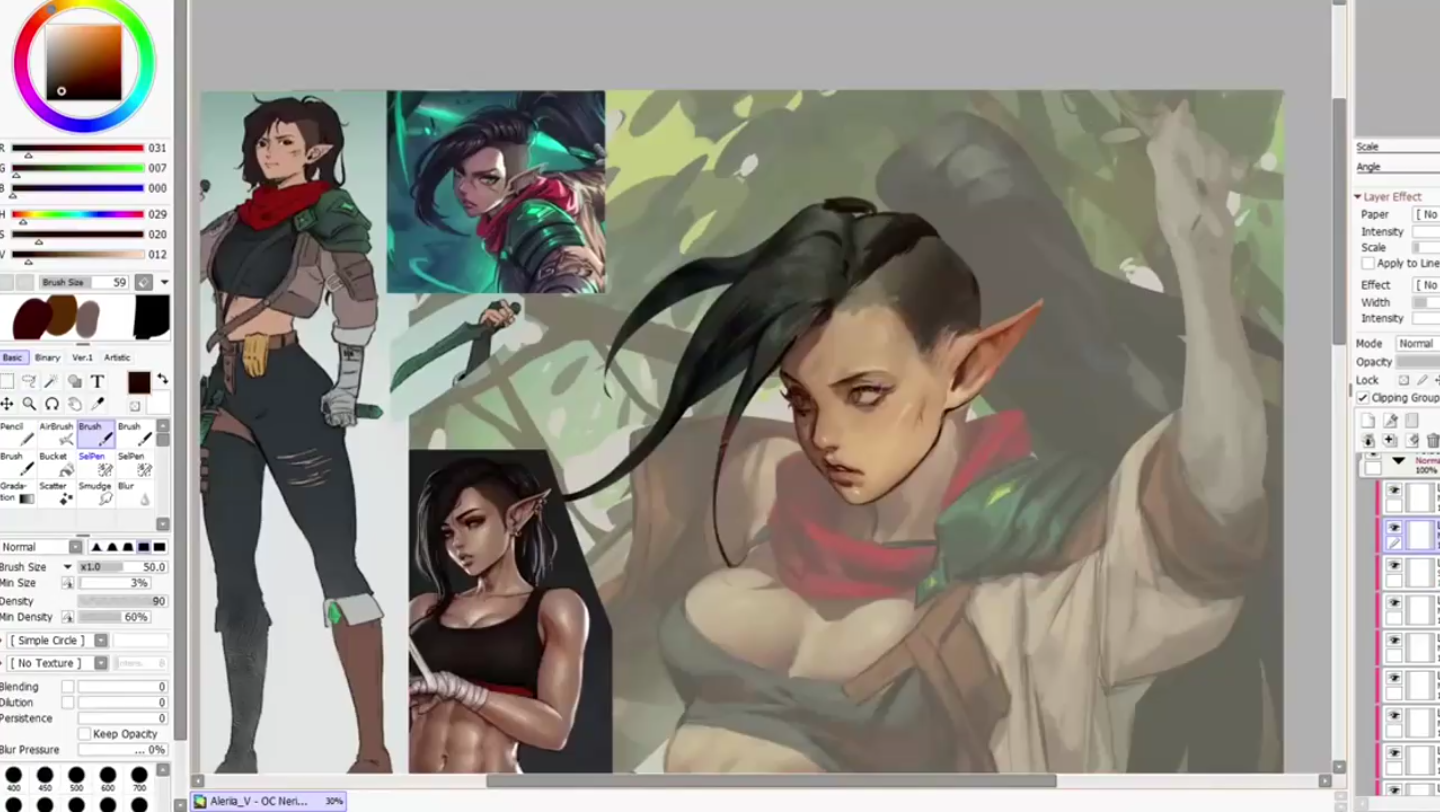Select the Eyedropper color picker tool

point(97,404)
